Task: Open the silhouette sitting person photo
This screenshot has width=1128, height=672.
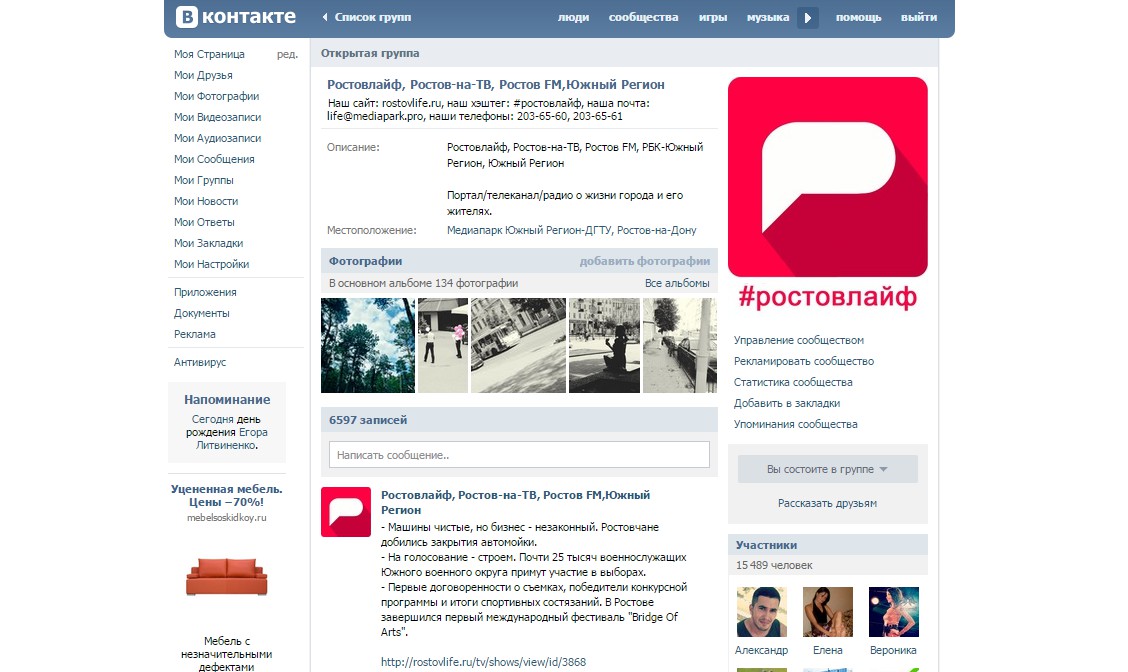Action: pyautogui.click(x=604, y=345)
